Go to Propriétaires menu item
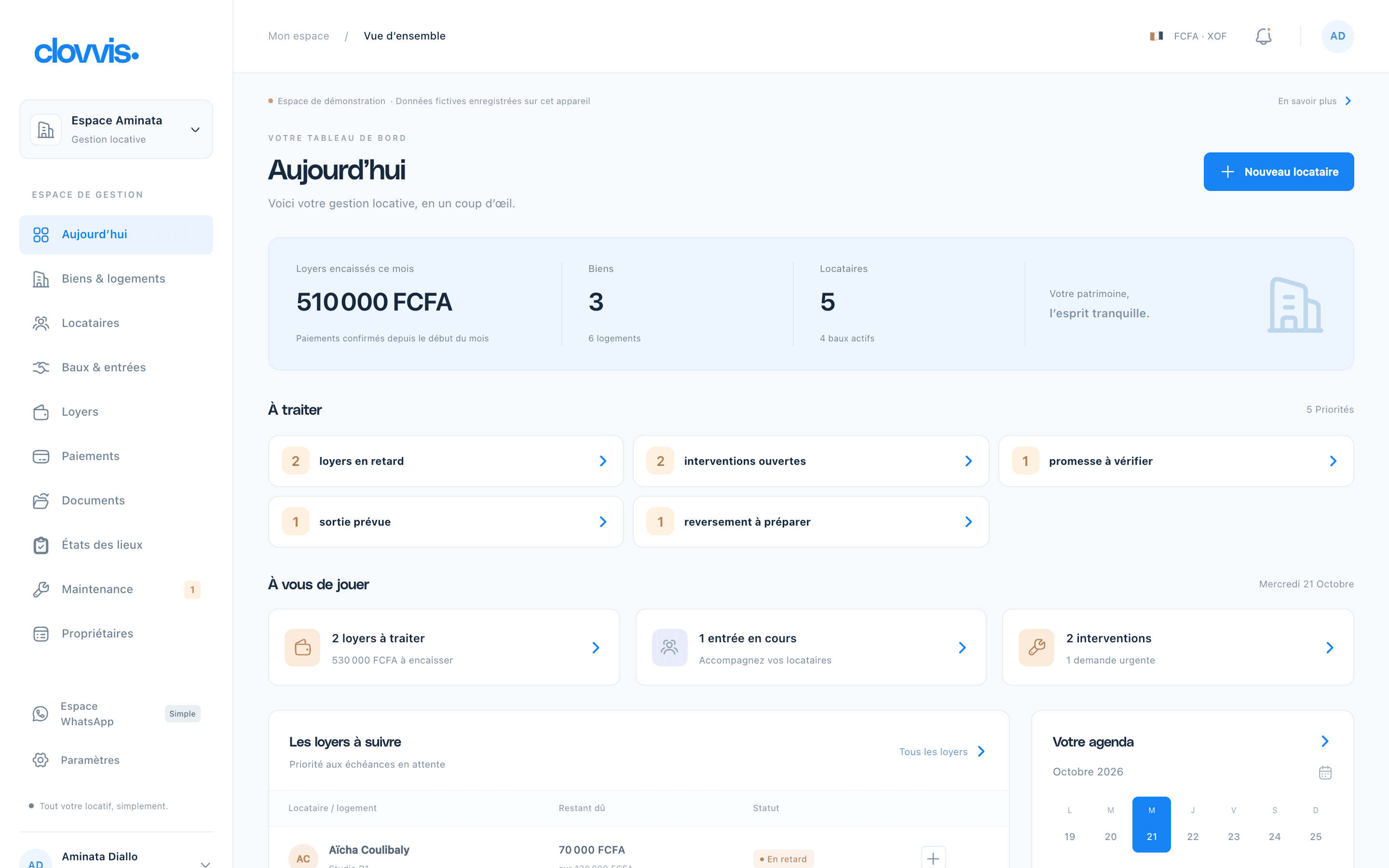The height and width of the screenshot is (868, 1389). pyautogui.click(x=116, y=634)
